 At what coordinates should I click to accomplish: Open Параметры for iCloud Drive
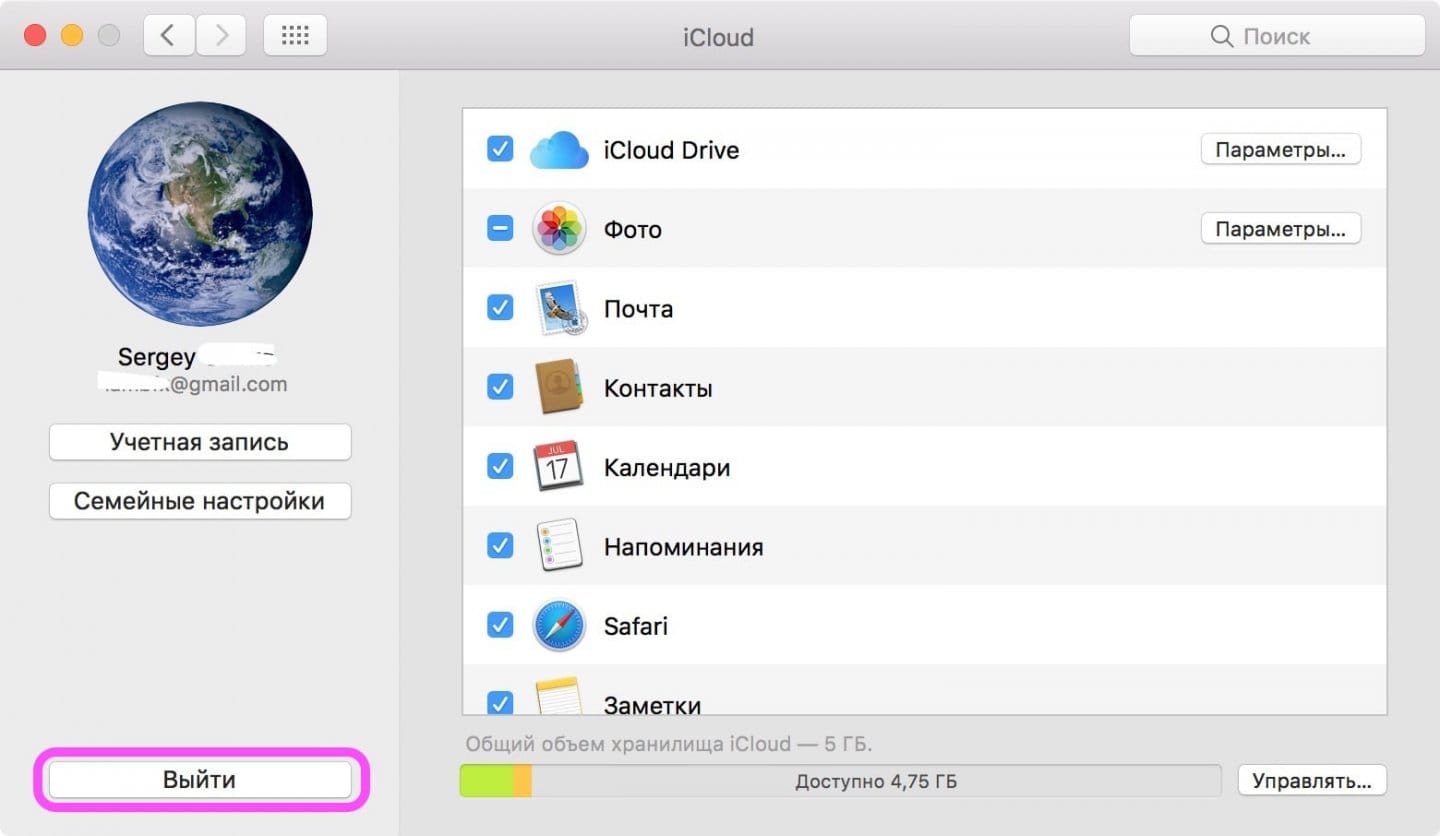1280,150
